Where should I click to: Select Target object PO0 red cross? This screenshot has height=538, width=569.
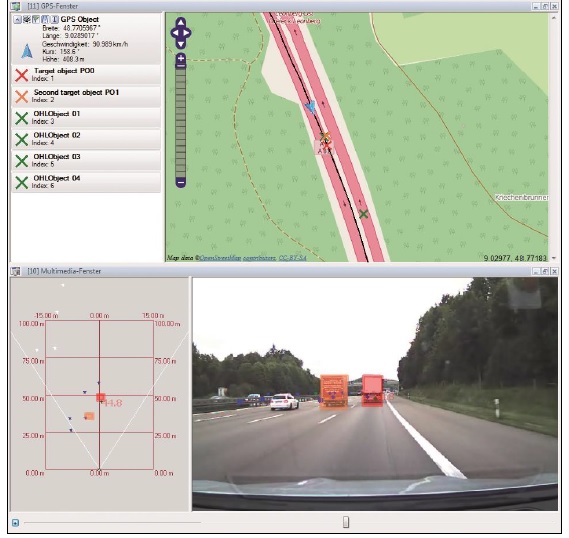tap(22, 75)
